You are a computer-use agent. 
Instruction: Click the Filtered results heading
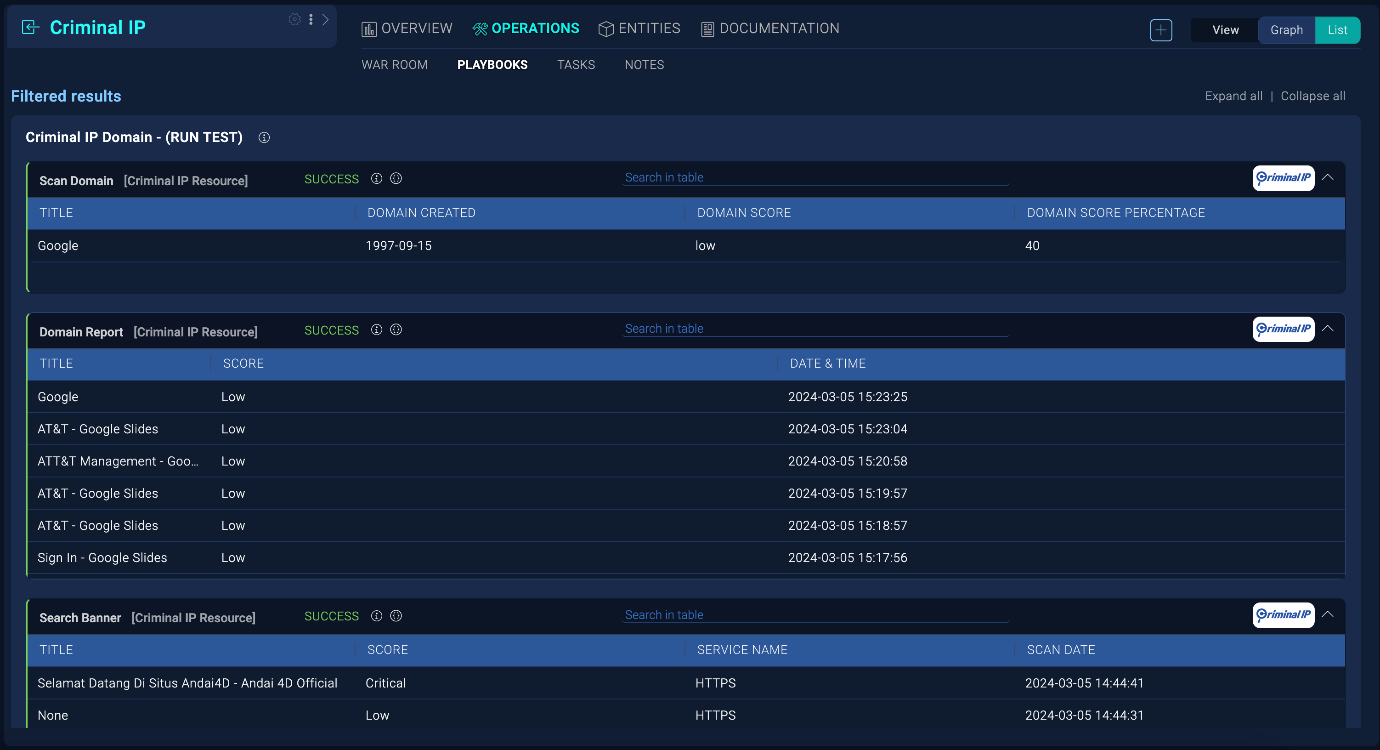point(66,96)
